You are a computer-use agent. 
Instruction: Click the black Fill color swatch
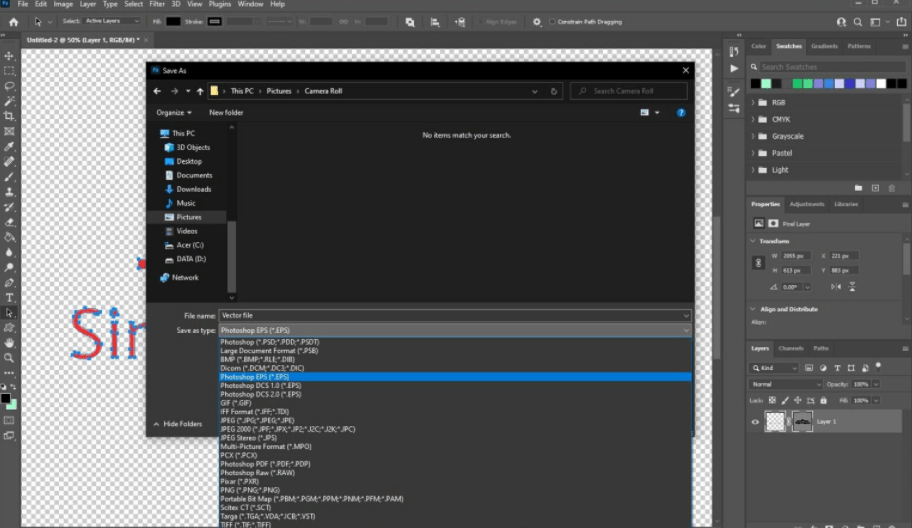pyautogui.click(x=173, y=21)
